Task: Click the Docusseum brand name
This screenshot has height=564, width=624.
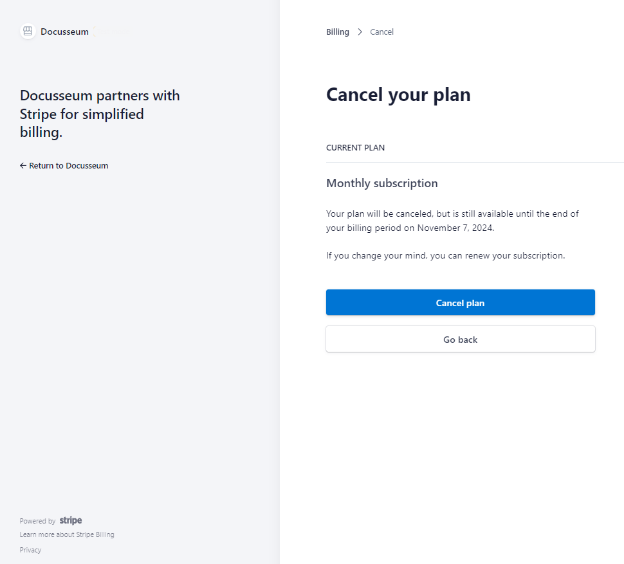Action: click(64, 32)
